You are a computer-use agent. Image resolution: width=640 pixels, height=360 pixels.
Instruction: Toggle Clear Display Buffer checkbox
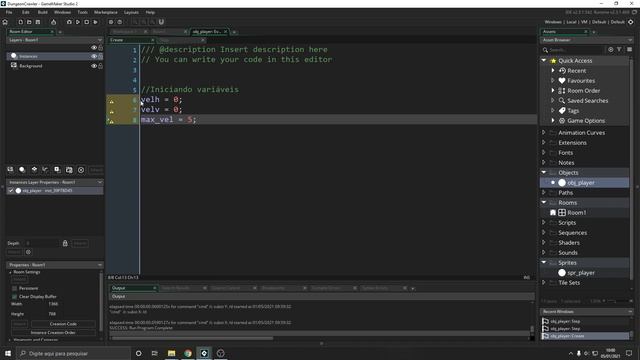click(15, 296)
